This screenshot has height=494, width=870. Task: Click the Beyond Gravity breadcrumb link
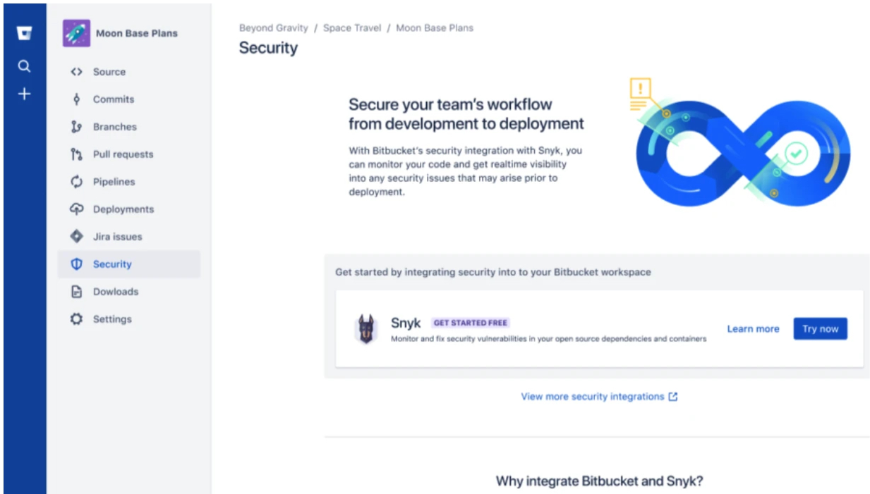(275, 28)
